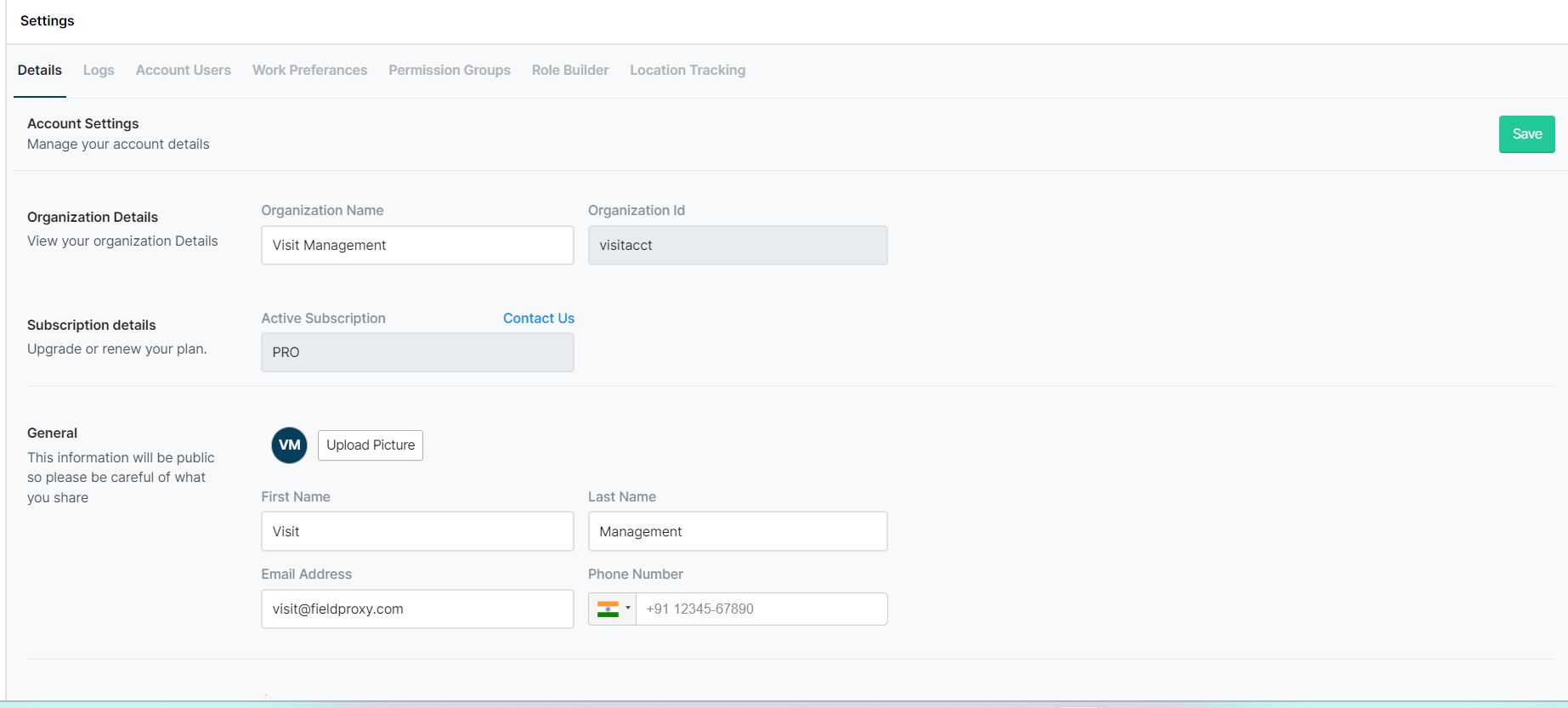Click the green Save button
The height and width of the screenshot is (708, 1568).
click(x=1526, y=134)
